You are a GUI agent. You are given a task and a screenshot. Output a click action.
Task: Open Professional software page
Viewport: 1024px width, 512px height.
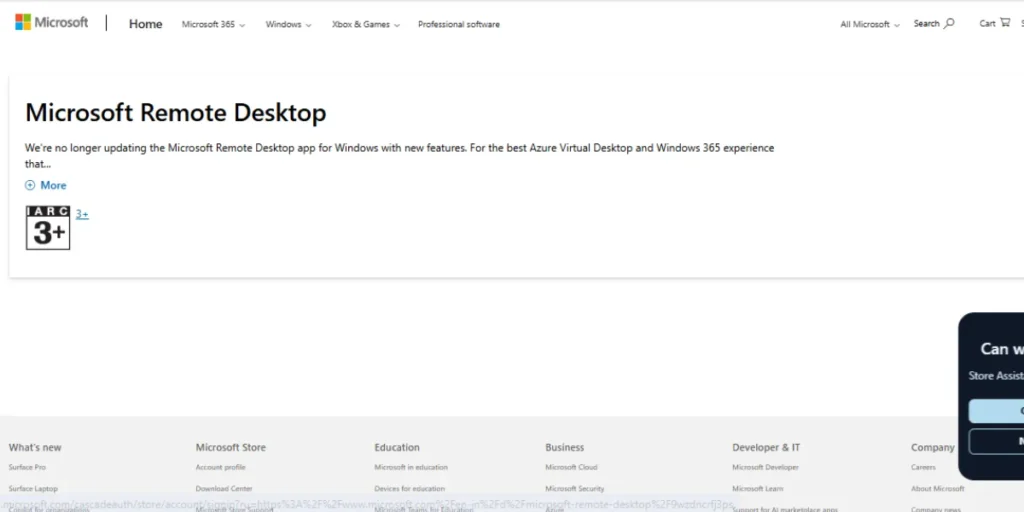(x=458, y=24)
